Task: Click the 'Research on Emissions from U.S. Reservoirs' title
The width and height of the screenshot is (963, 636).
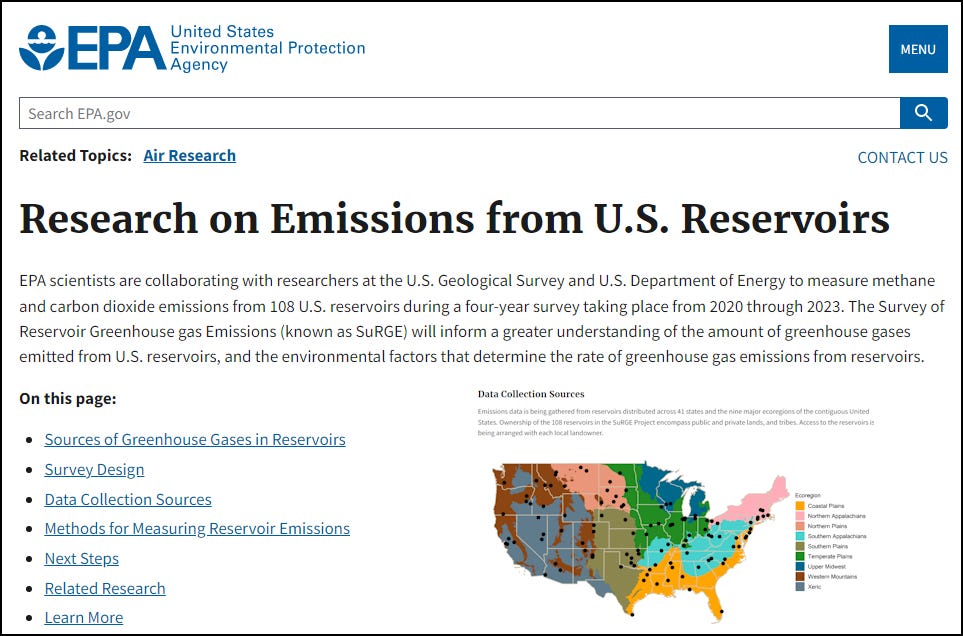Action: click(454, 219)
